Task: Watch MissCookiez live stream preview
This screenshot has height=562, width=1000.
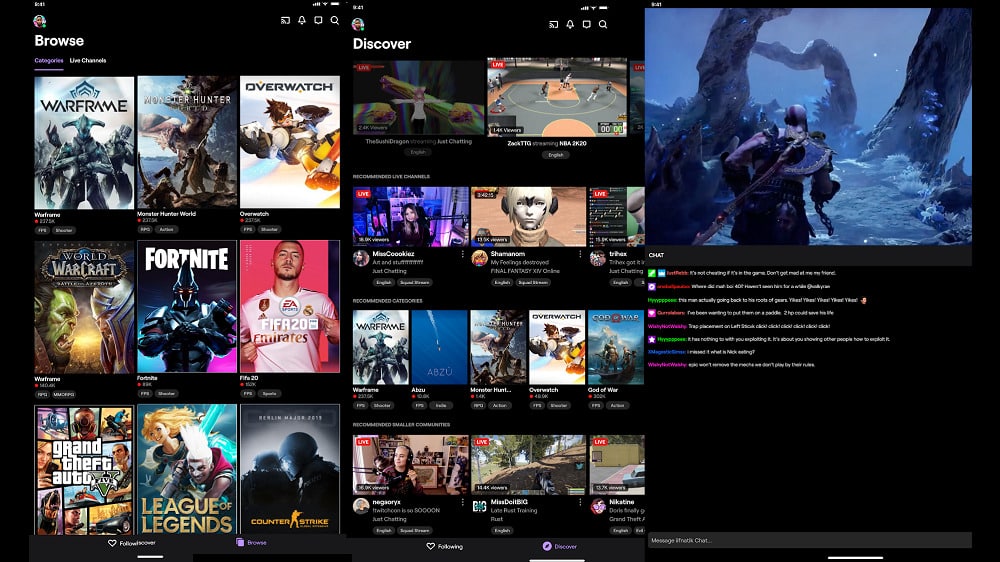Action: tap(411, 216)
